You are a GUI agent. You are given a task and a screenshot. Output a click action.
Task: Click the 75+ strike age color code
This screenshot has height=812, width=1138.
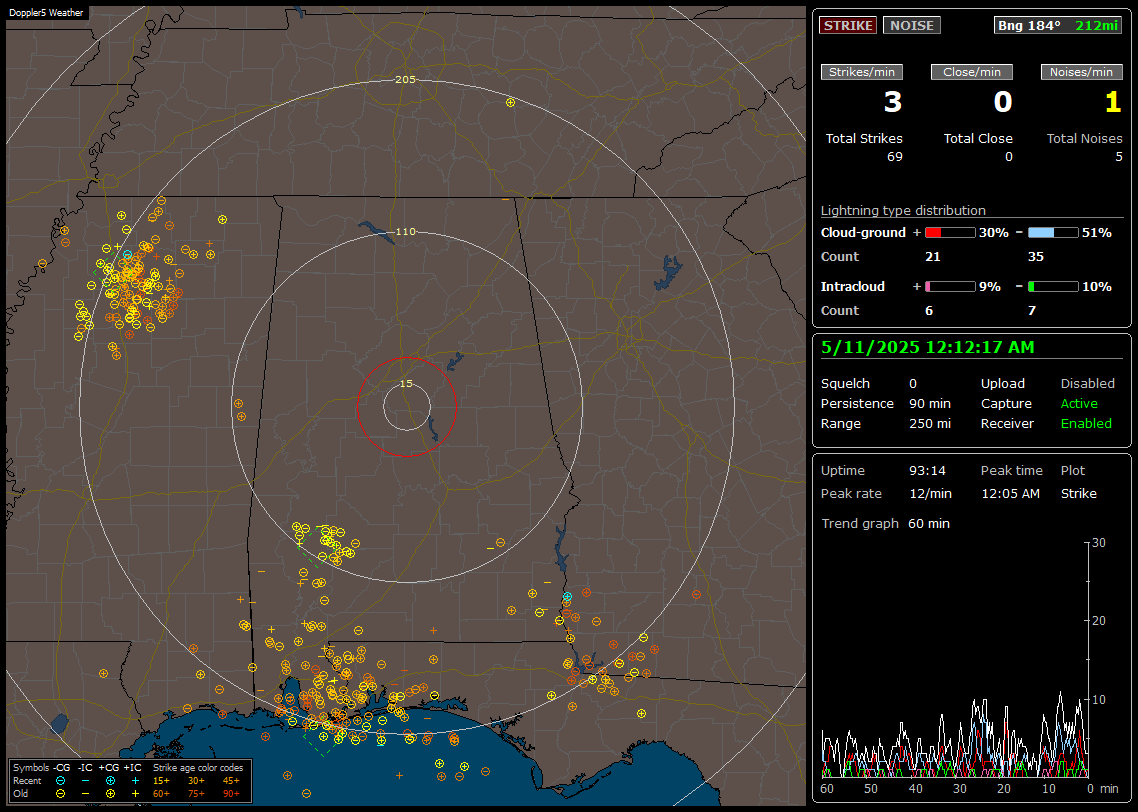tap(196, 794)
